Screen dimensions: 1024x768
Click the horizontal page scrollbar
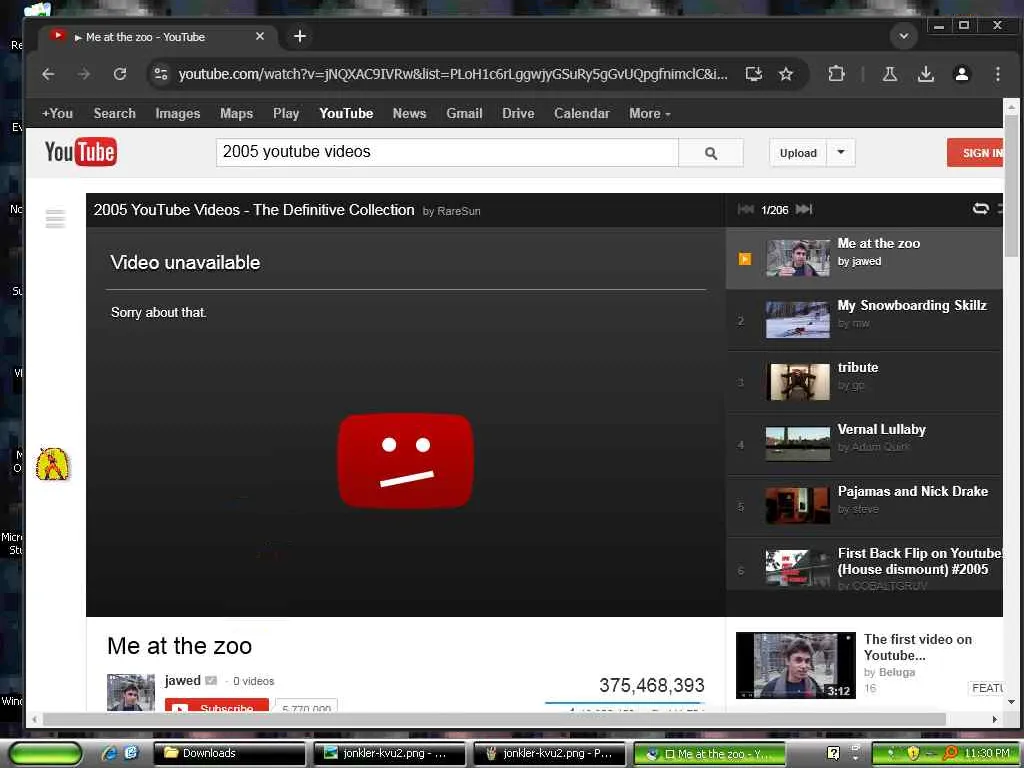tap(494, 719)
